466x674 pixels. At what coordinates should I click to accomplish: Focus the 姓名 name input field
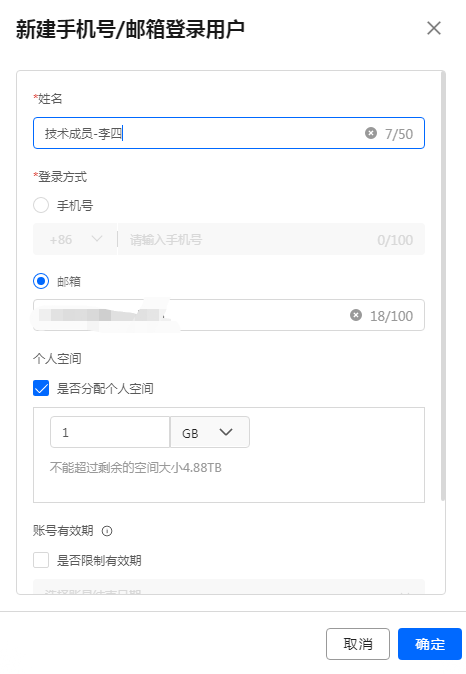[229, 133]
